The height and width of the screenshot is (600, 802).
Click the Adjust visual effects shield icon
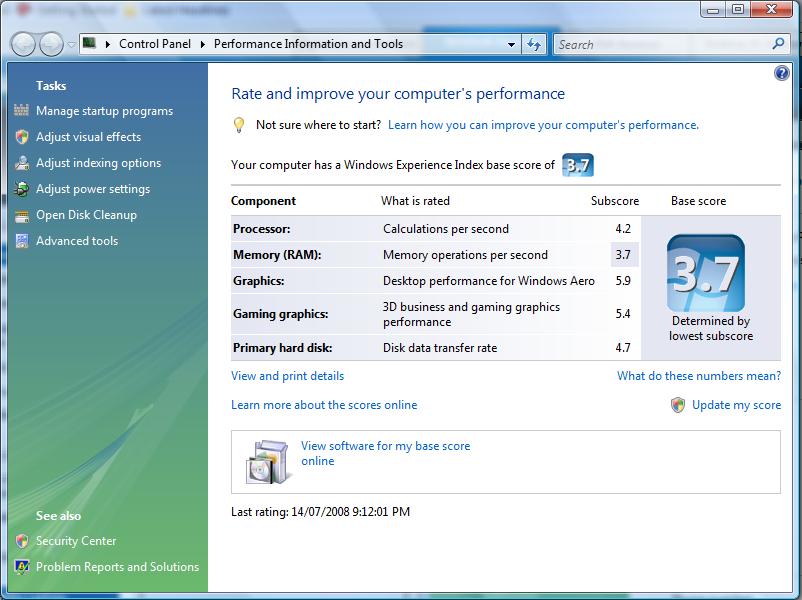(21, 137)
